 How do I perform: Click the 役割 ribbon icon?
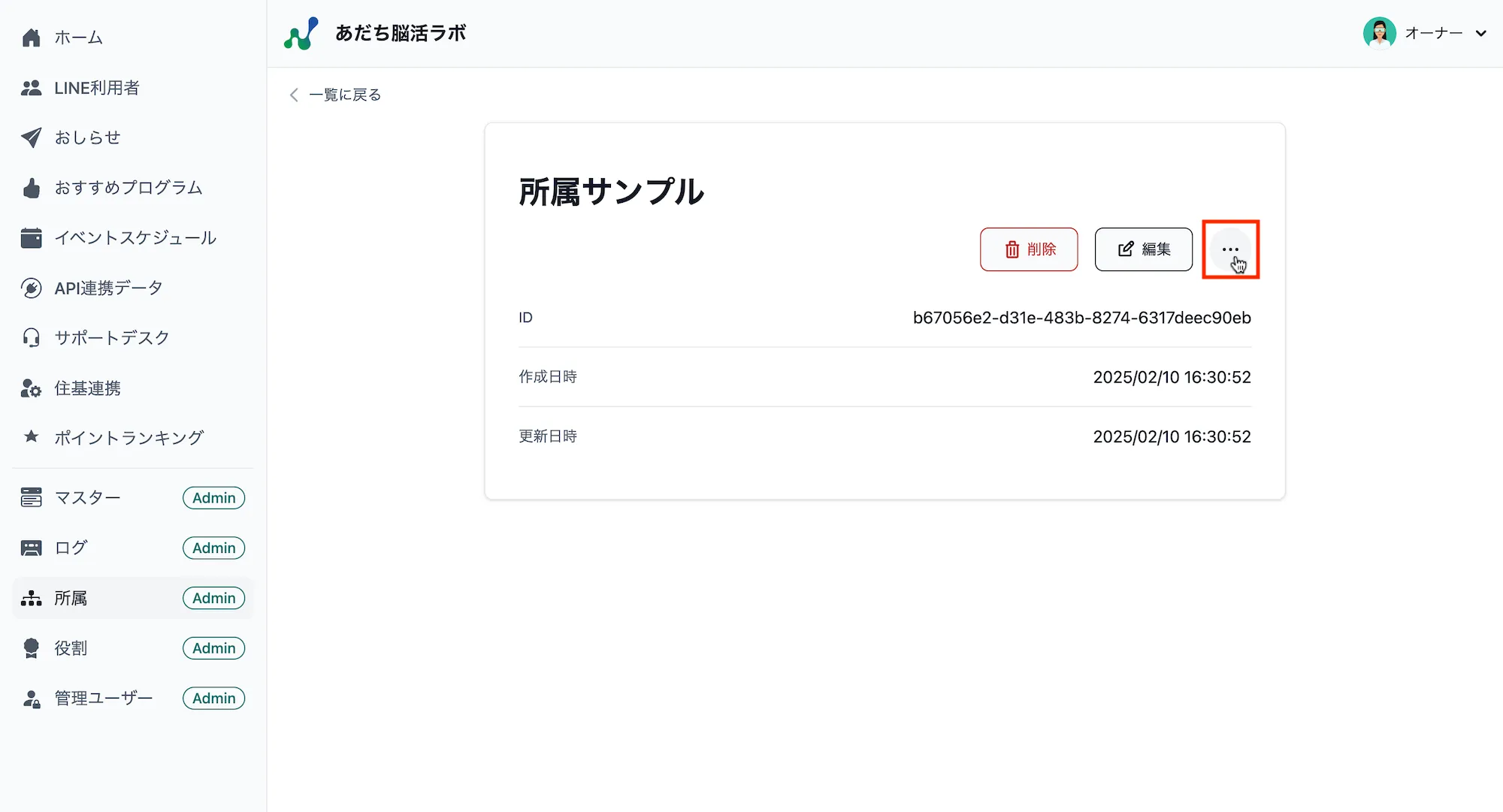(x=31, y=647)
